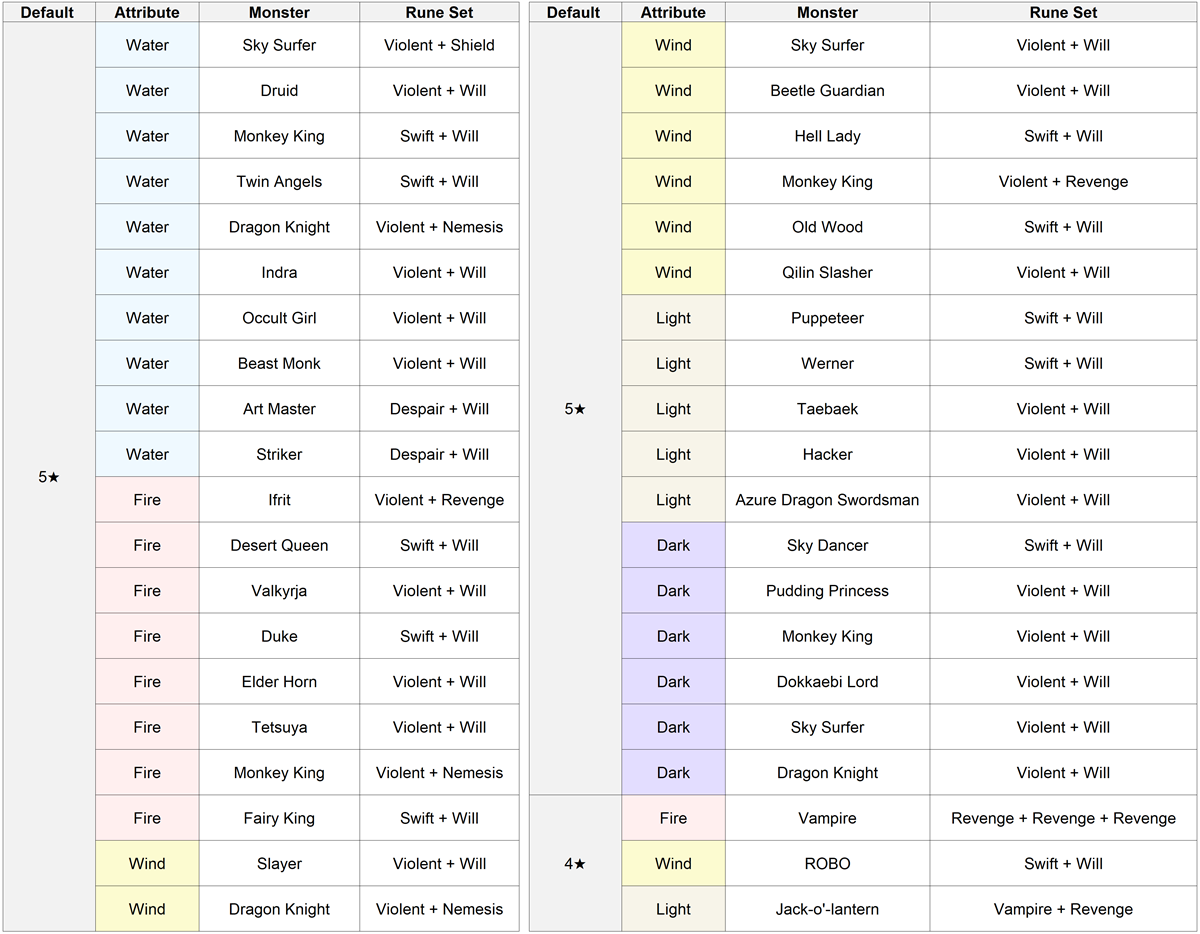Click the Beetle Guardian monster cell
This screenshot has height=934, width=1200.
click(x=827, y=91)
